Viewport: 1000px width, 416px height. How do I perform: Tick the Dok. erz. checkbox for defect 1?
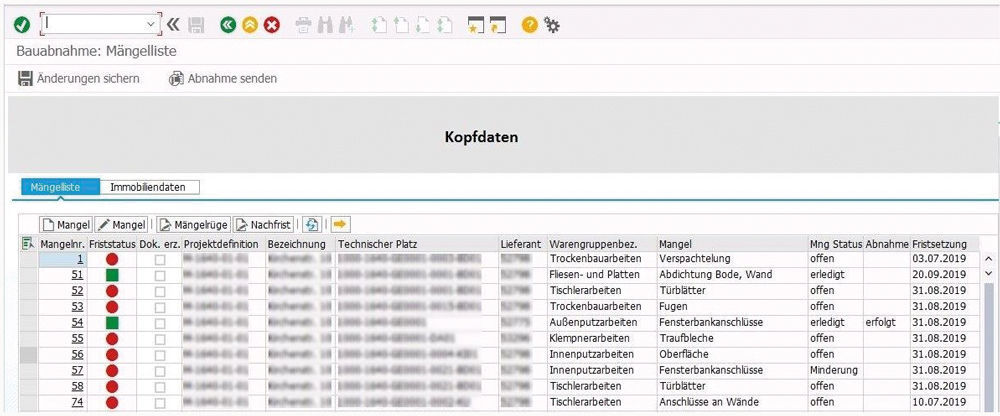[160, 259]
